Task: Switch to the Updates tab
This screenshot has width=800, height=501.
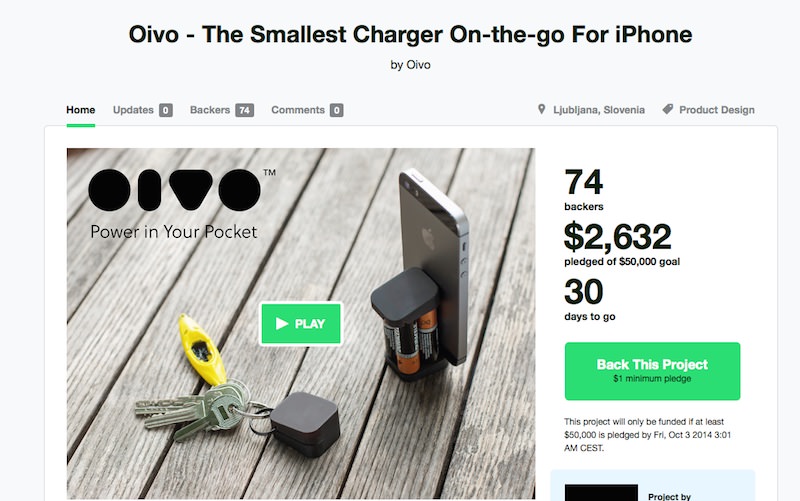Action: tap(133, 110)
